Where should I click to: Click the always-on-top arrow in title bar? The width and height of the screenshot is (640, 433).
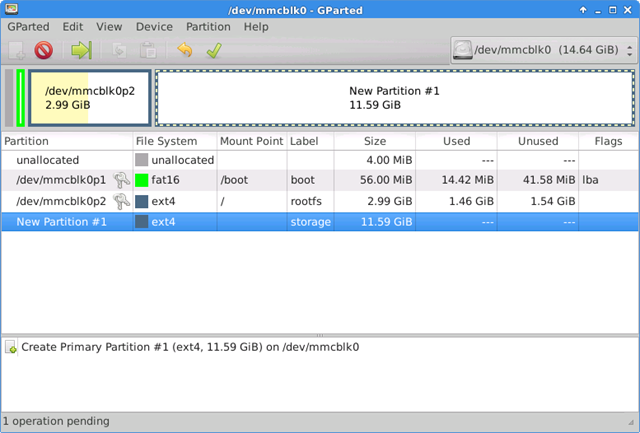coord(583,10)
